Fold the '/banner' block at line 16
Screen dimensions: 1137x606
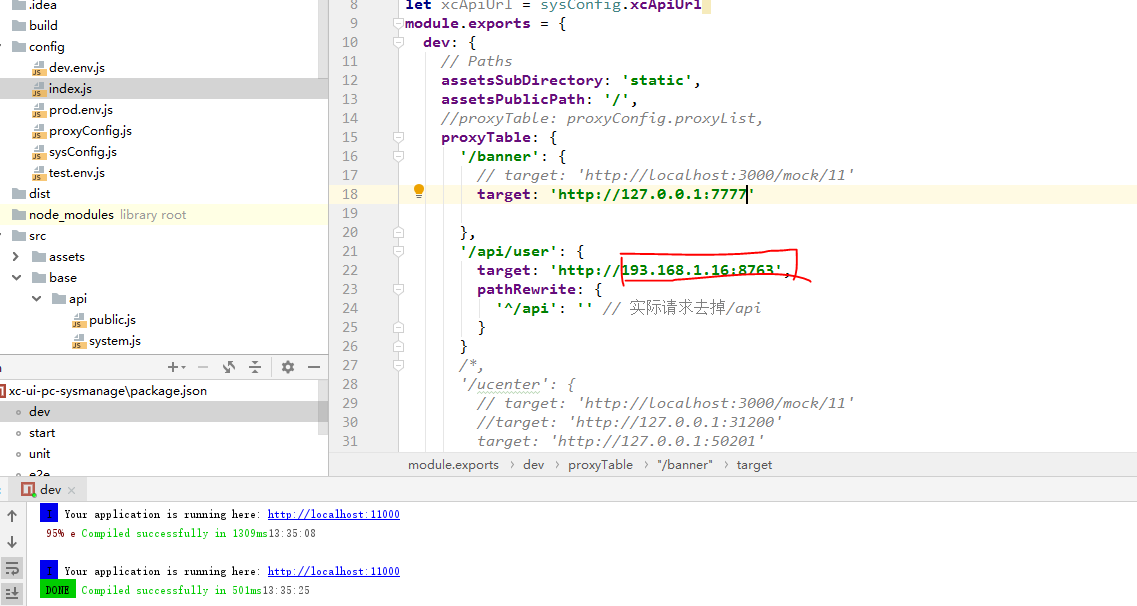point(398,156)
